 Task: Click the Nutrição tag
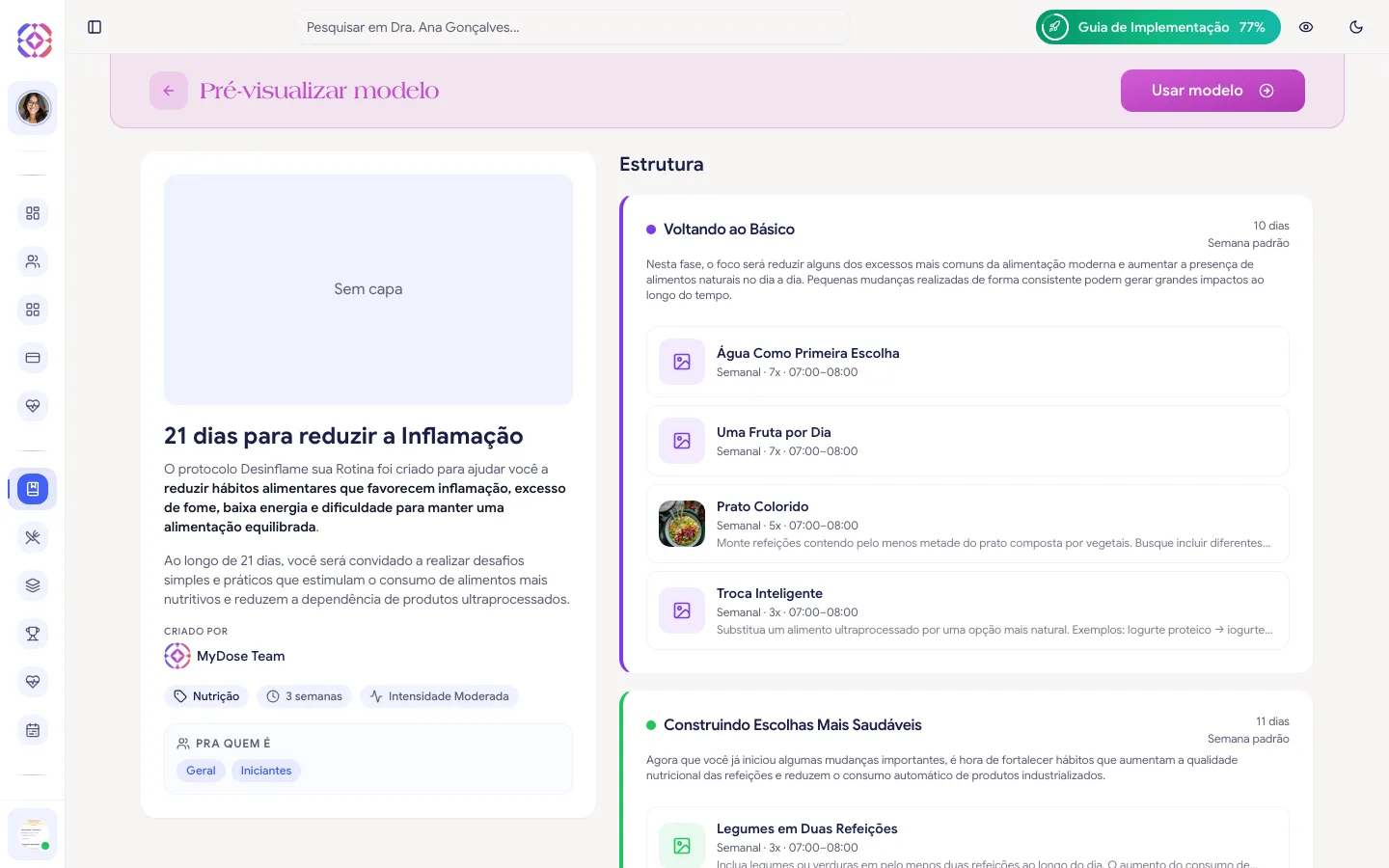click(206, 696)
